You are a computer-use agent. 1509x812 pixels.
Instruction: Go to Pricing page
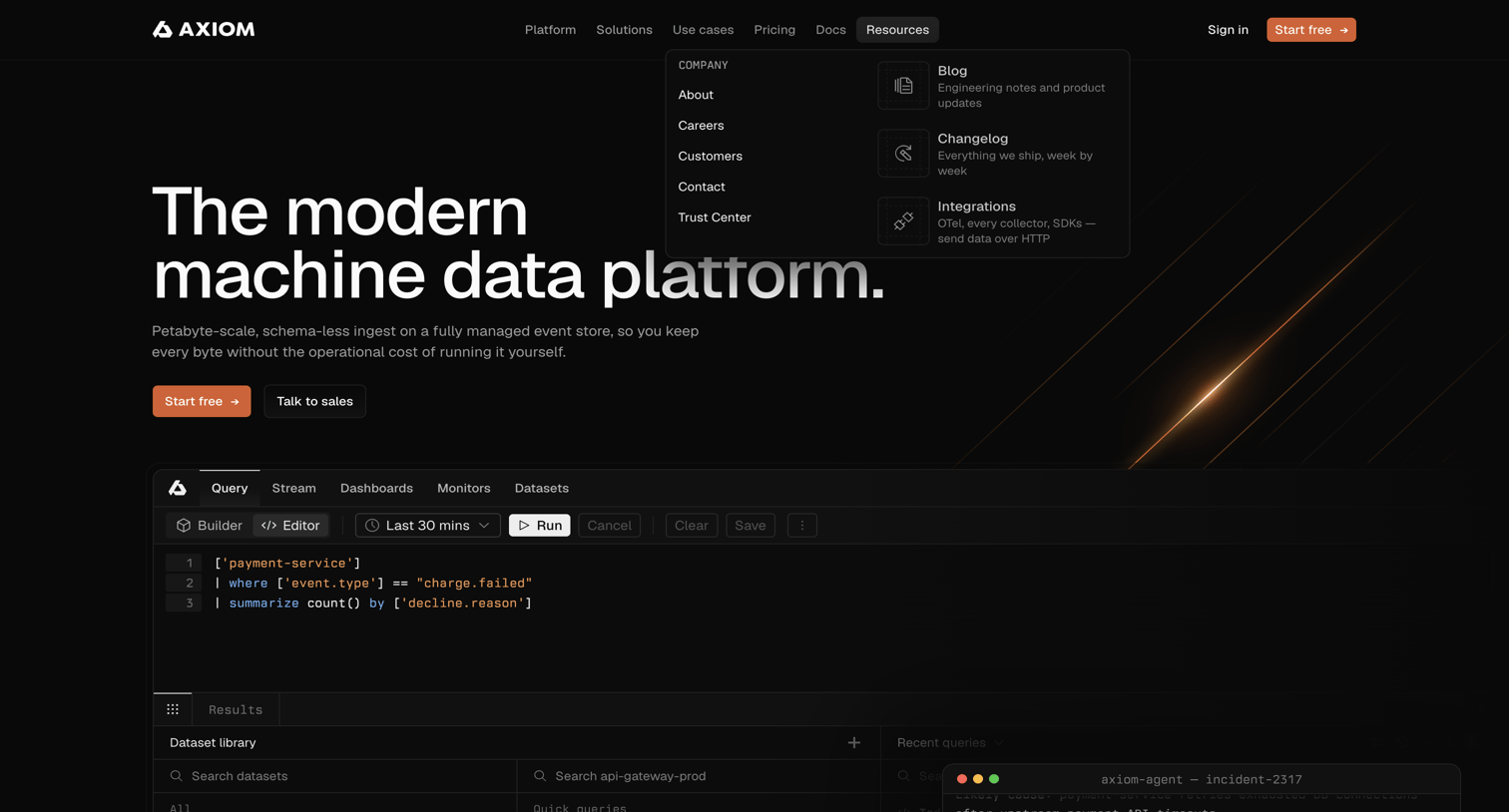click(774, 30)
